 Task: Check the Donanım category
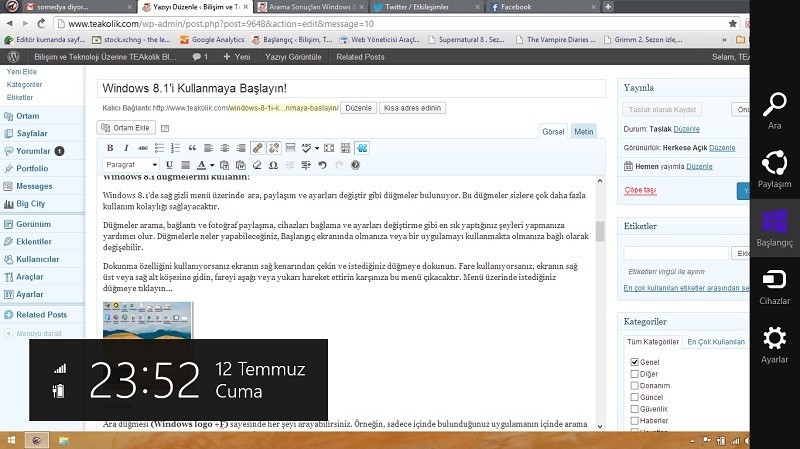pos(635,385)
